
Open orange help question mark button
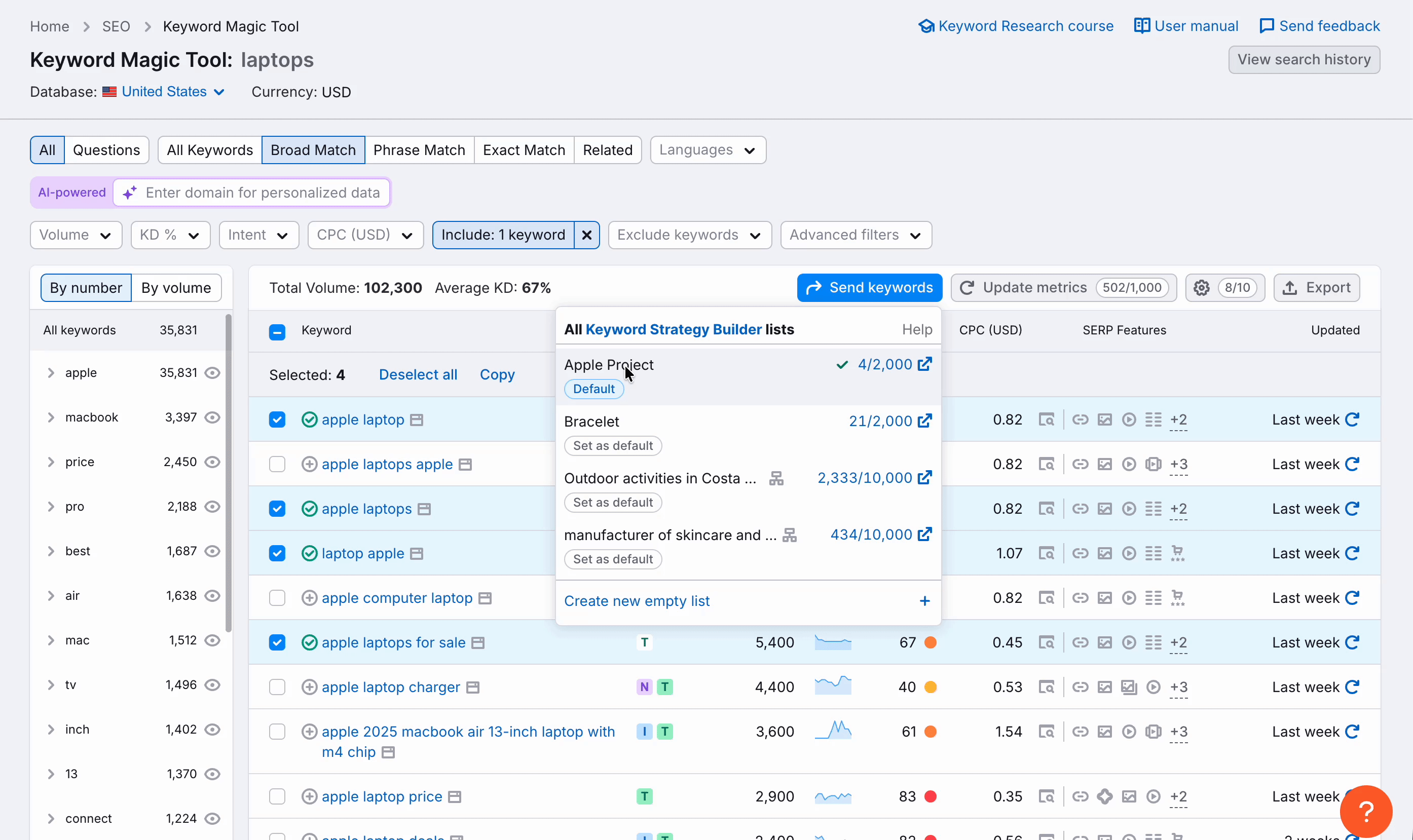[1365, 811]
